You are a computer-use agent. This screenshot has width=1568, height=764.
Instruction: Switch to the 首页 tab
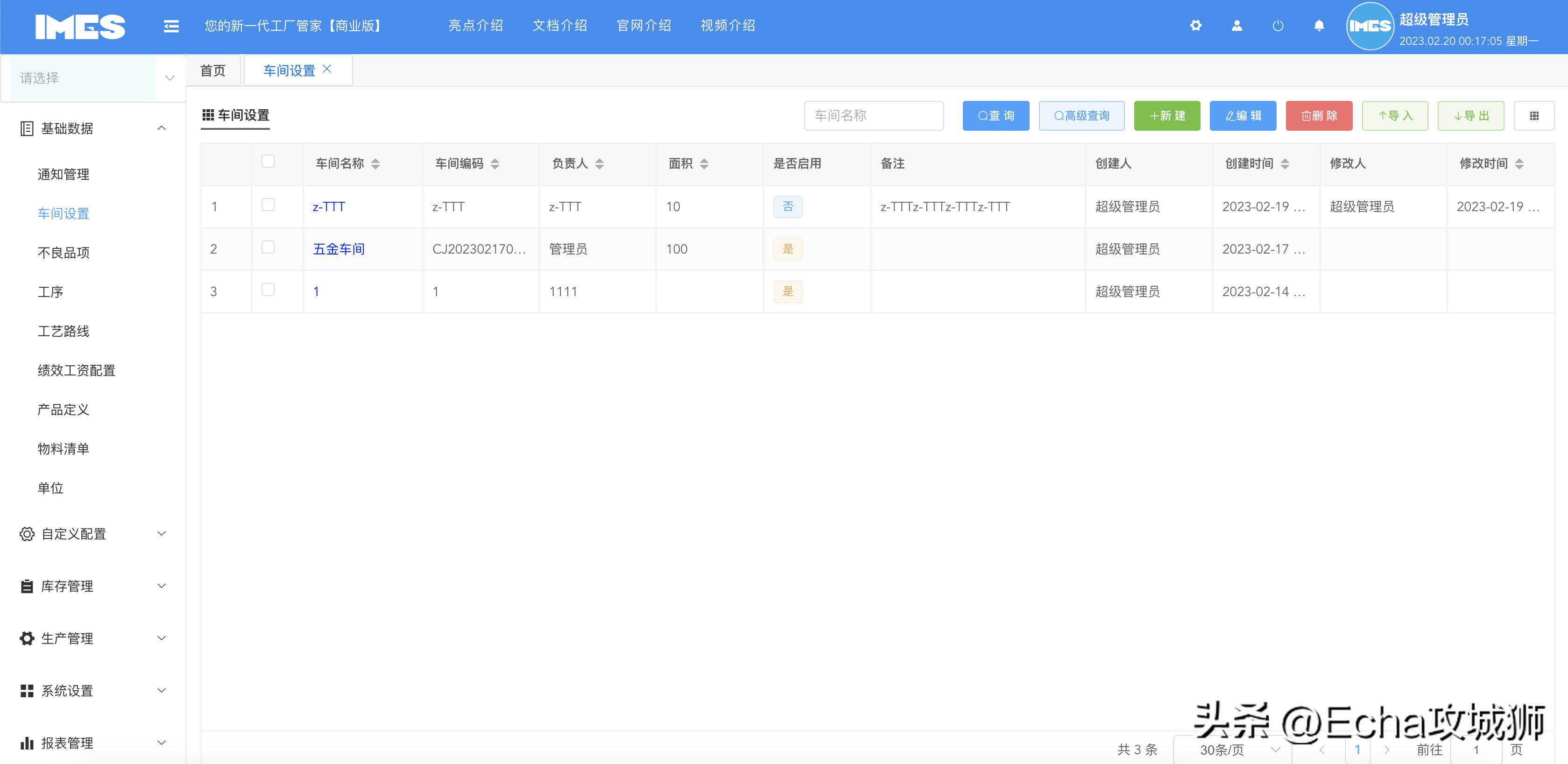[x=212, y=70]
